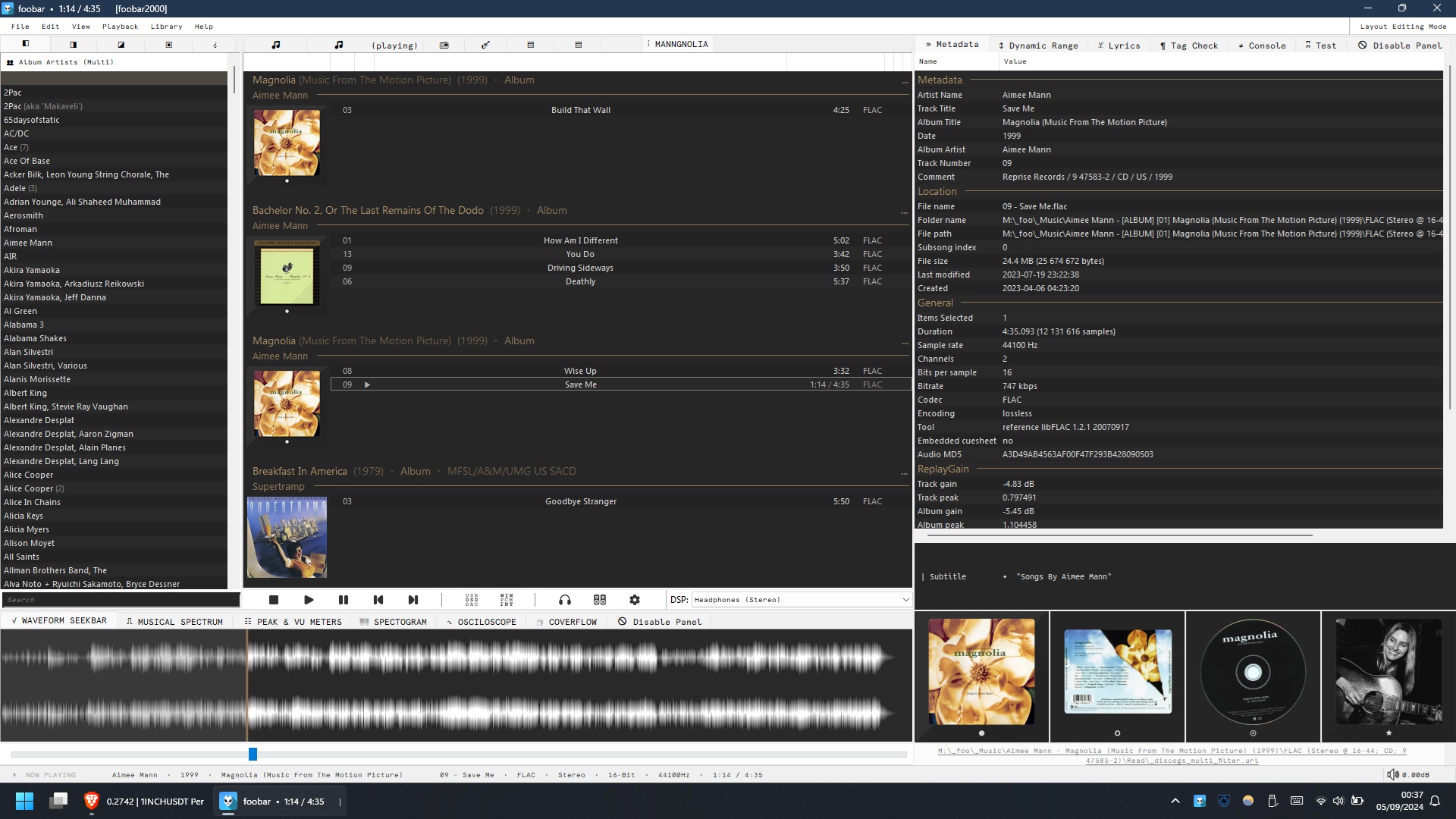Click Disable Panel in the metadata tab row

pyautogui.click(x=1400, y=45)
